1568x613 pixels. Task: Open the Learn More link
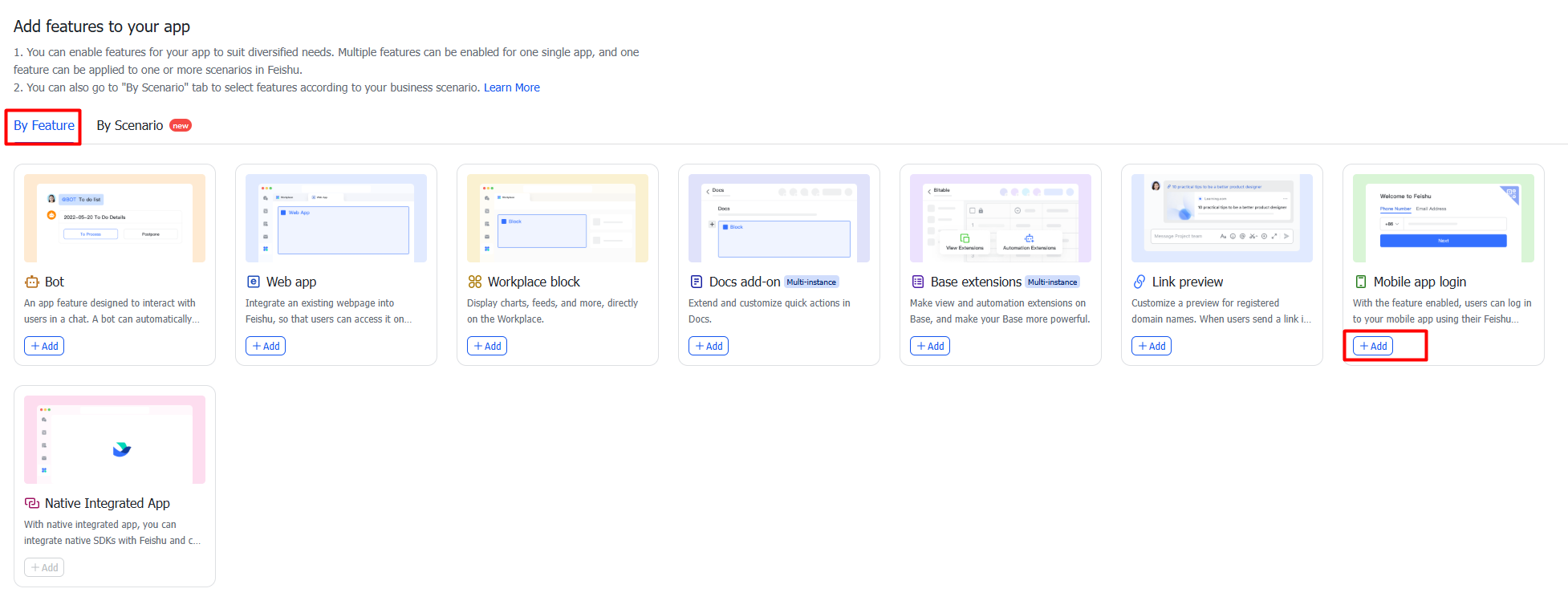(512, 87)
